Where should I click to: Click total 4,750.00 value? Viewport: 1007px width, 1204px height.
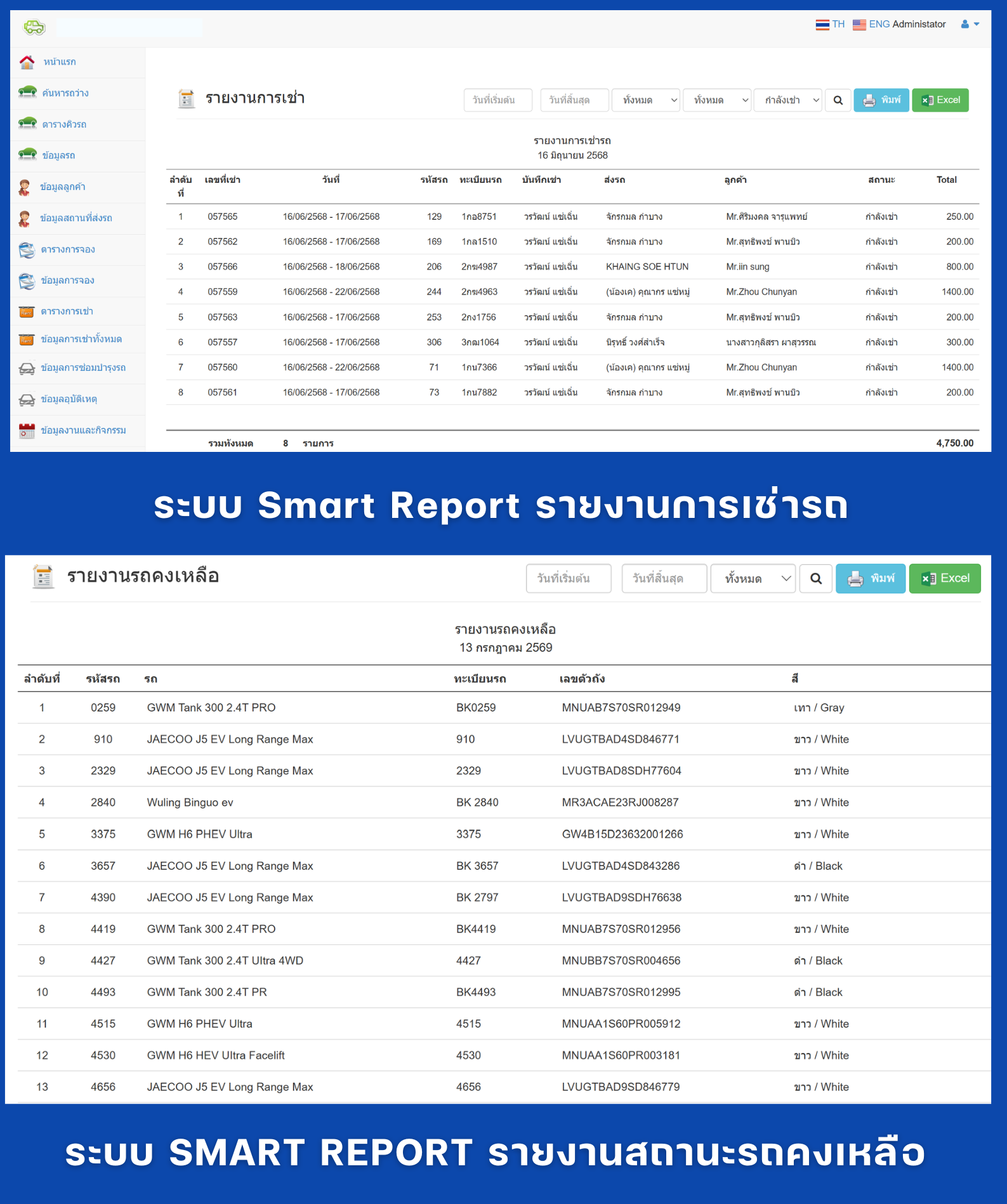(954, 443)
